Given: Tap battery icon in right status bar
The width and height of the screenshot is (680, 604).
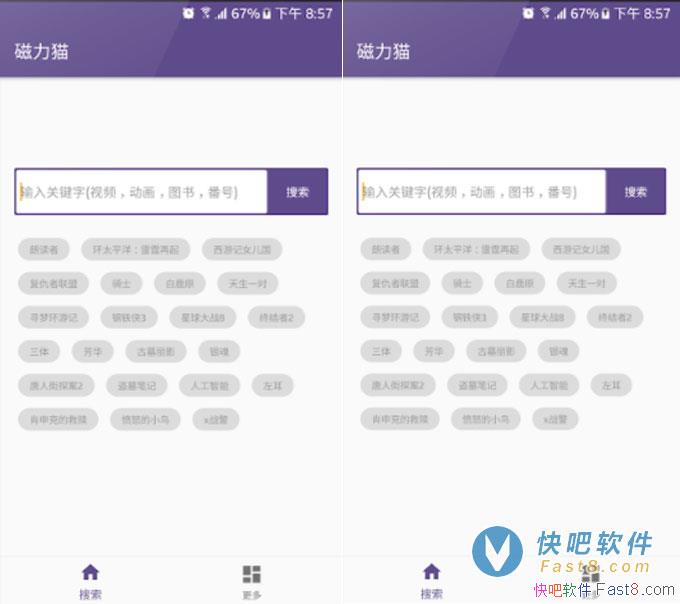Looking at the screenshot, I should (606, 14).
